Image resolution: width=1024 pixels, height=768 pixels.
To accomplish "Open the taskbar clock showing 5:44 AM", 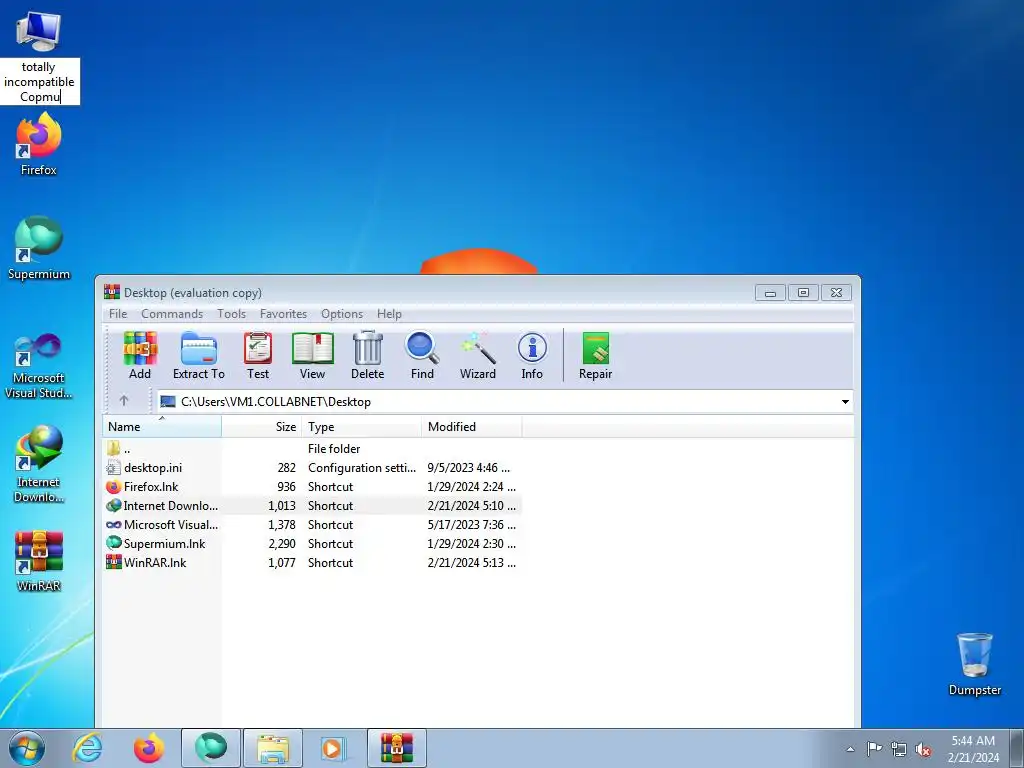I will (x=973, y=749).
